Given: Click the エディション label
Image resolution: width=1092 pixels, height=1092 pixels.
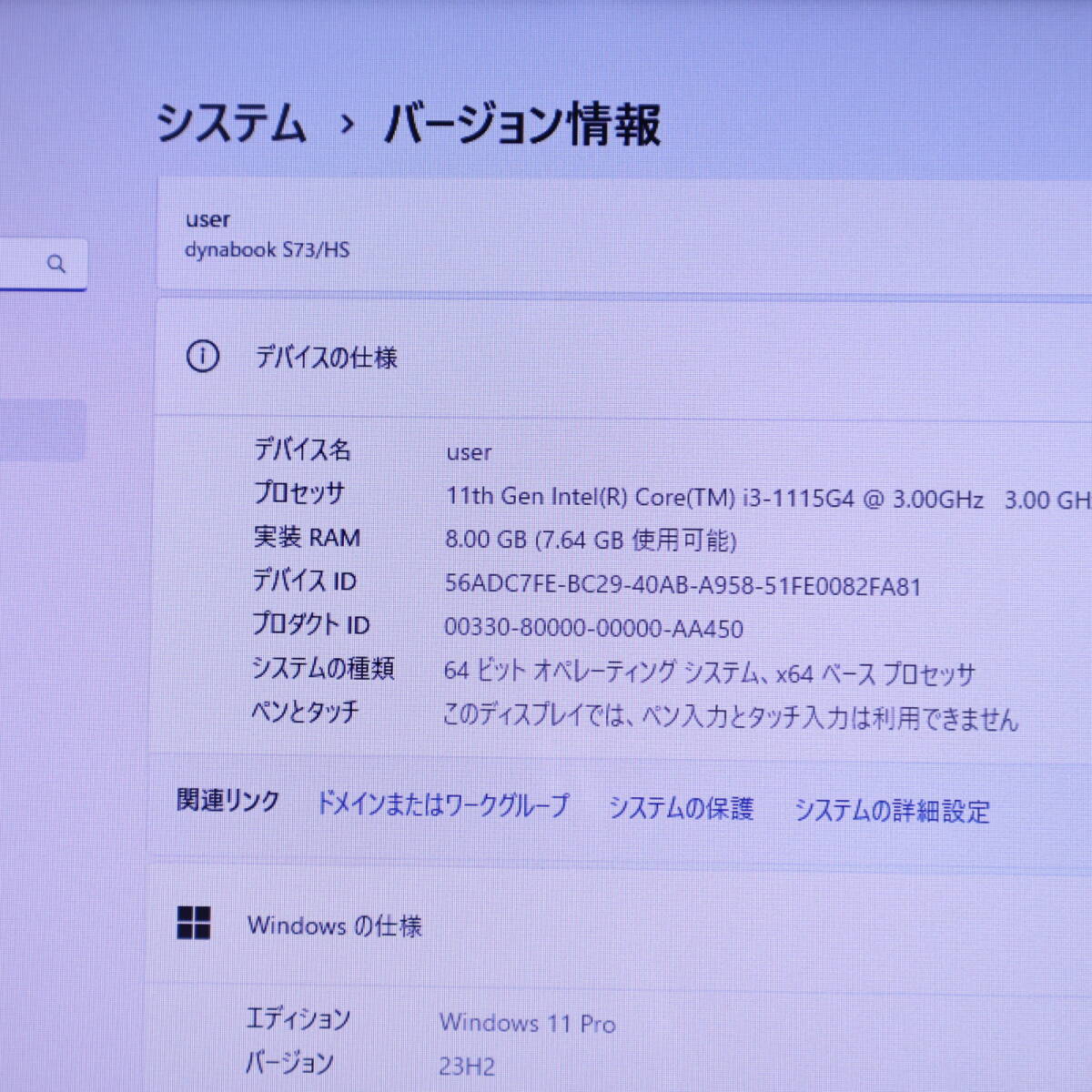Looking at the screenshot, I should click(x=298, y=1018).
